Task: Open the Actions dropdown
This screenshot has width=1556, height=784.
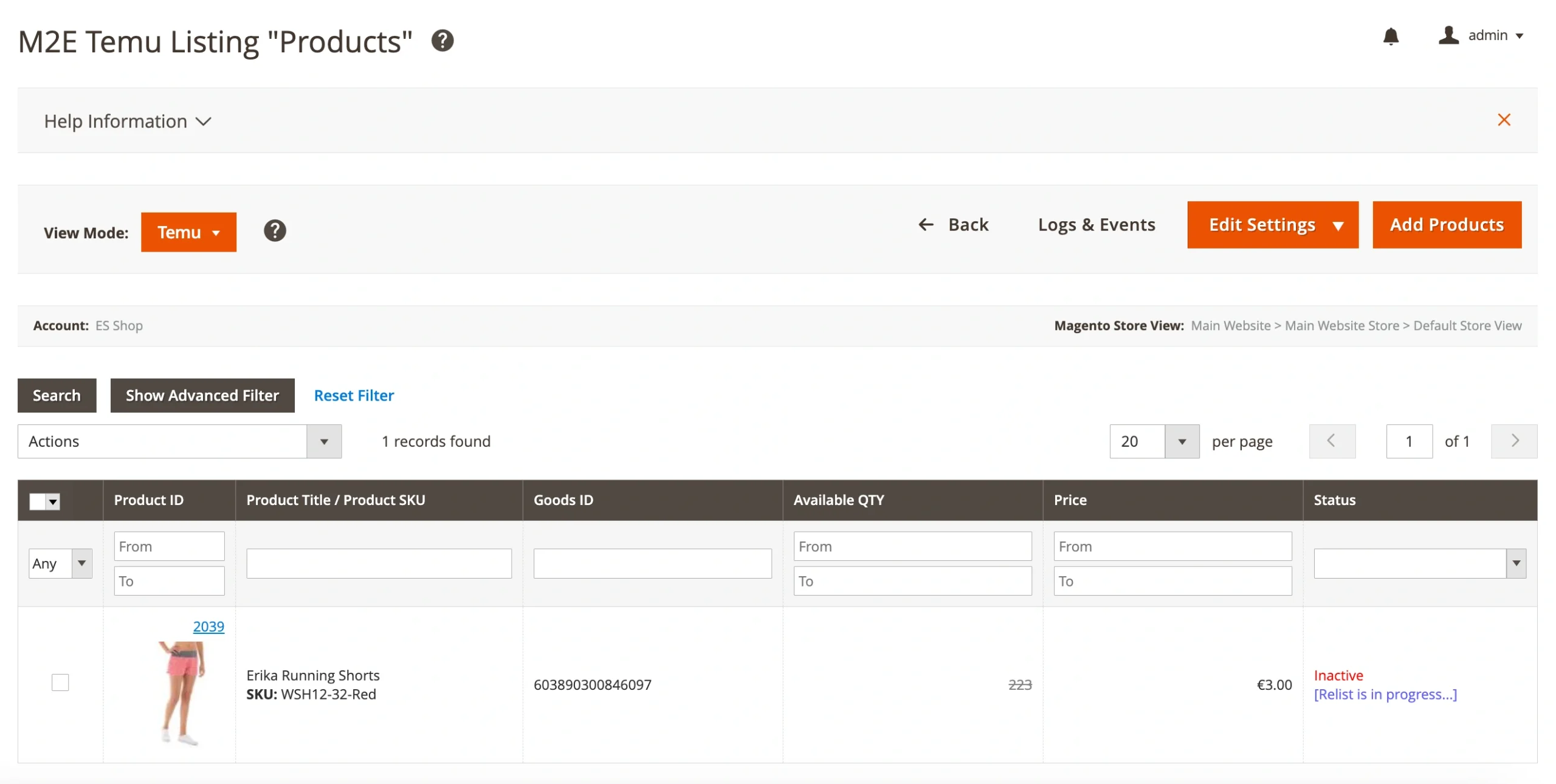Action: 179,441
